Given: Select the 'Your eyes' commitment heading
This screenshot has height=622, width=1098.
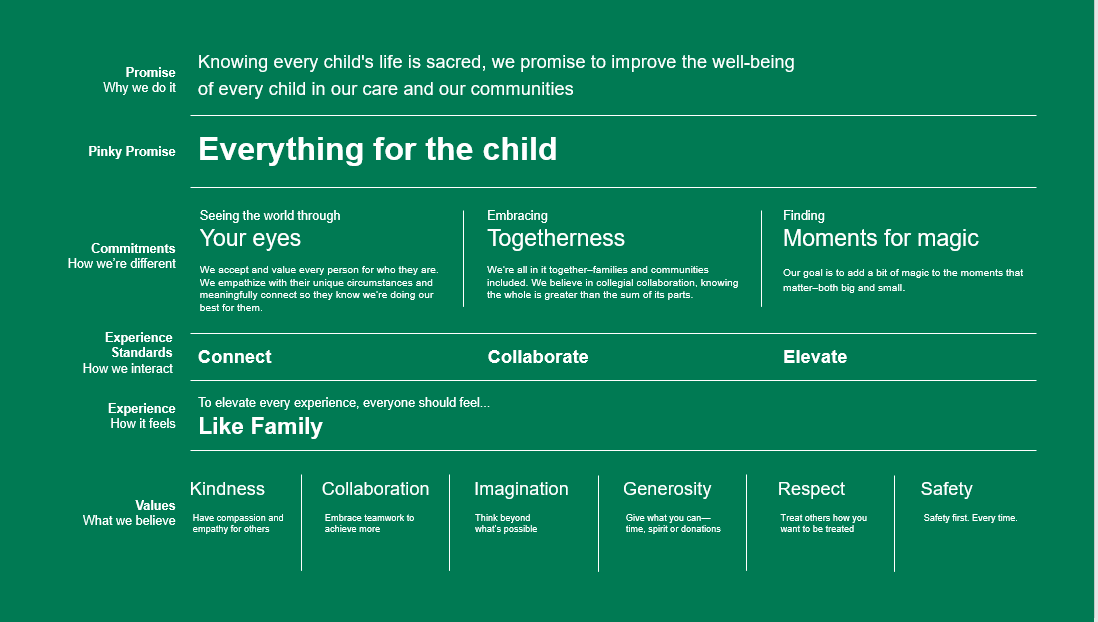Looking at the screenshot, I should (x=250, y=238).
